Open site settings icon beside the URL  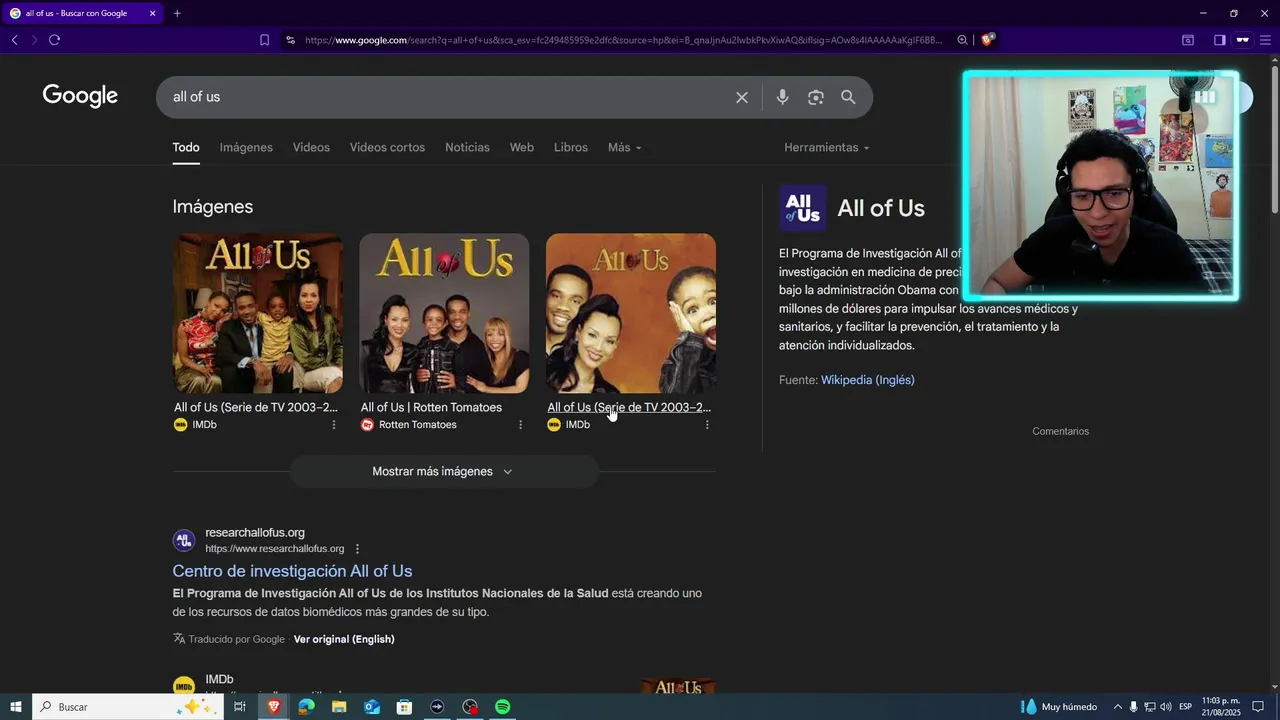click(290, 40)
